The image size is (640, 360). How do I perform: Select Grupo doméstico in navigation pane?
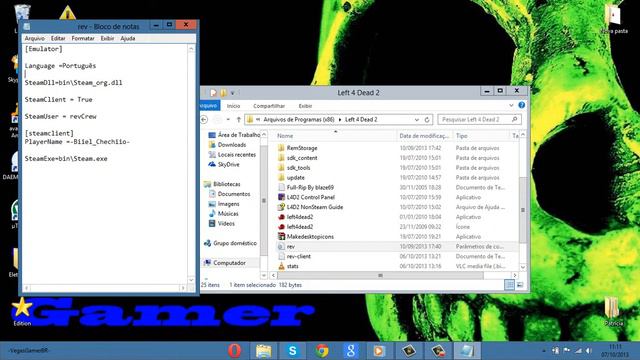(231, 243)
